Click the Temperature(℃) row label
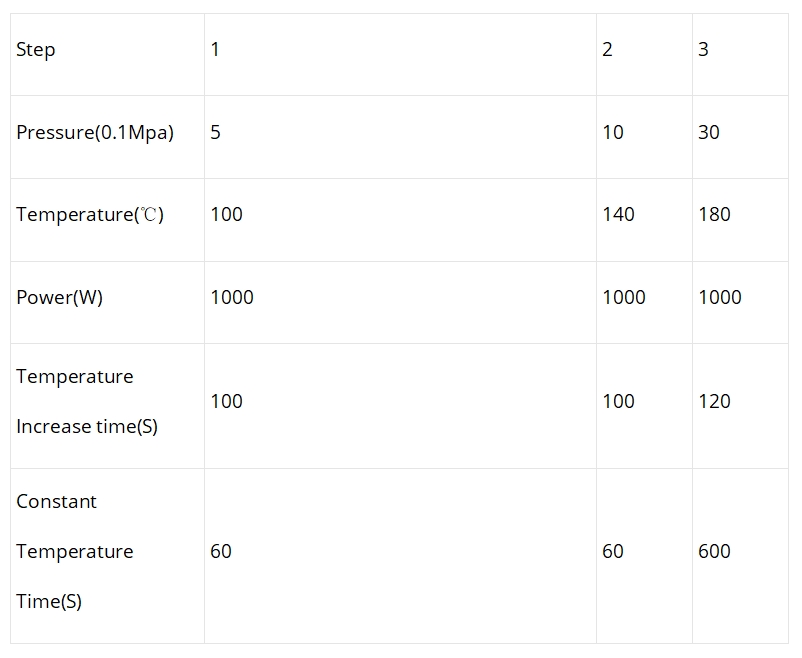 (90, 214)
